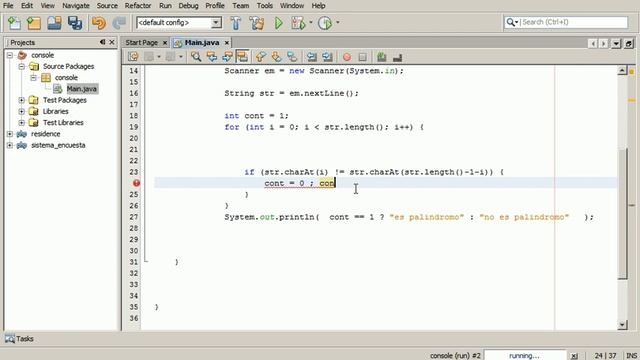Viewport: 640px width, 360px height.
Task: Expand the Libraries node
Action: (x=22, y=111)
